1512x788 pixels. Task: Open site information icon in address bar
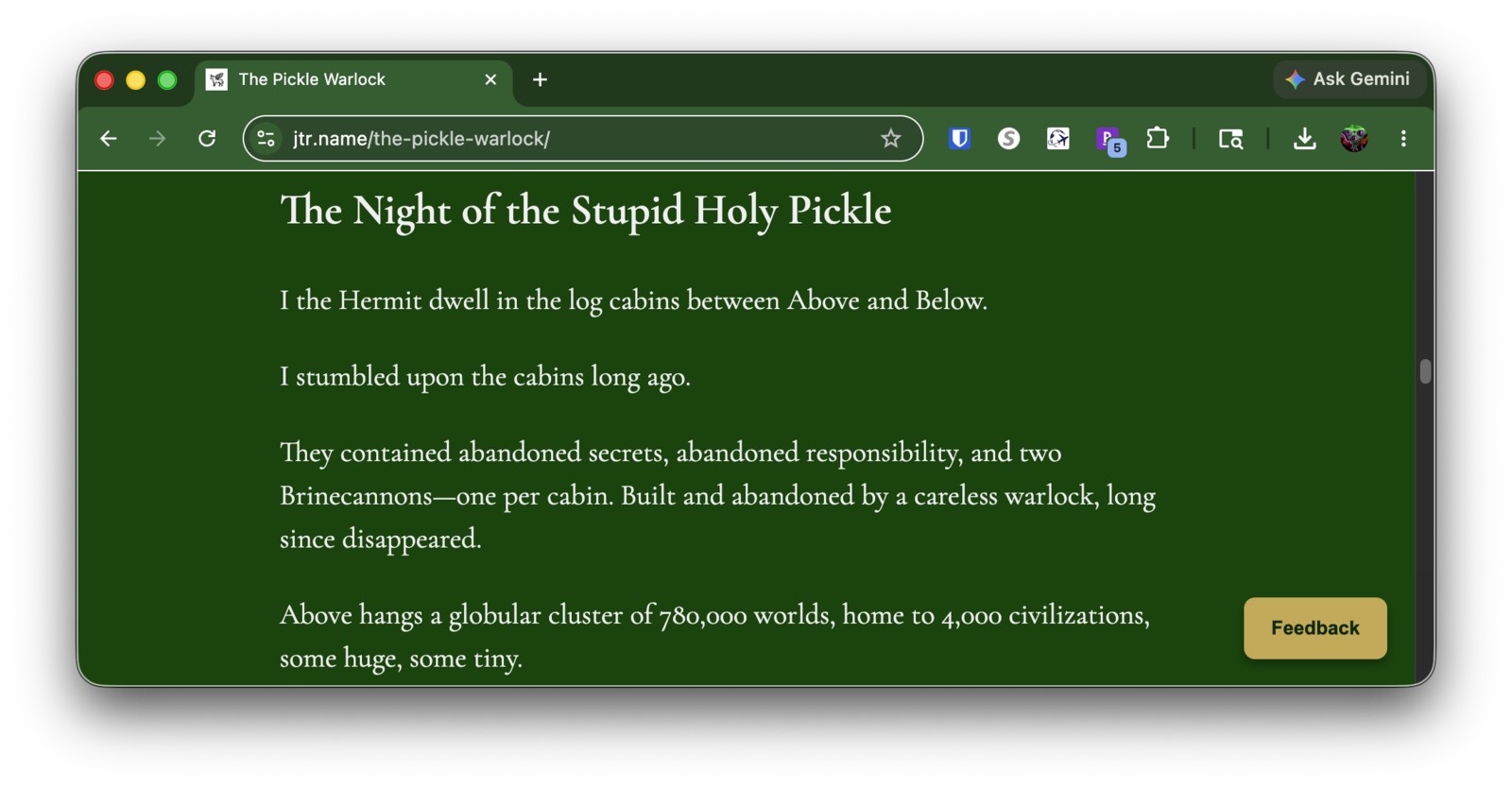click(266, 139)
